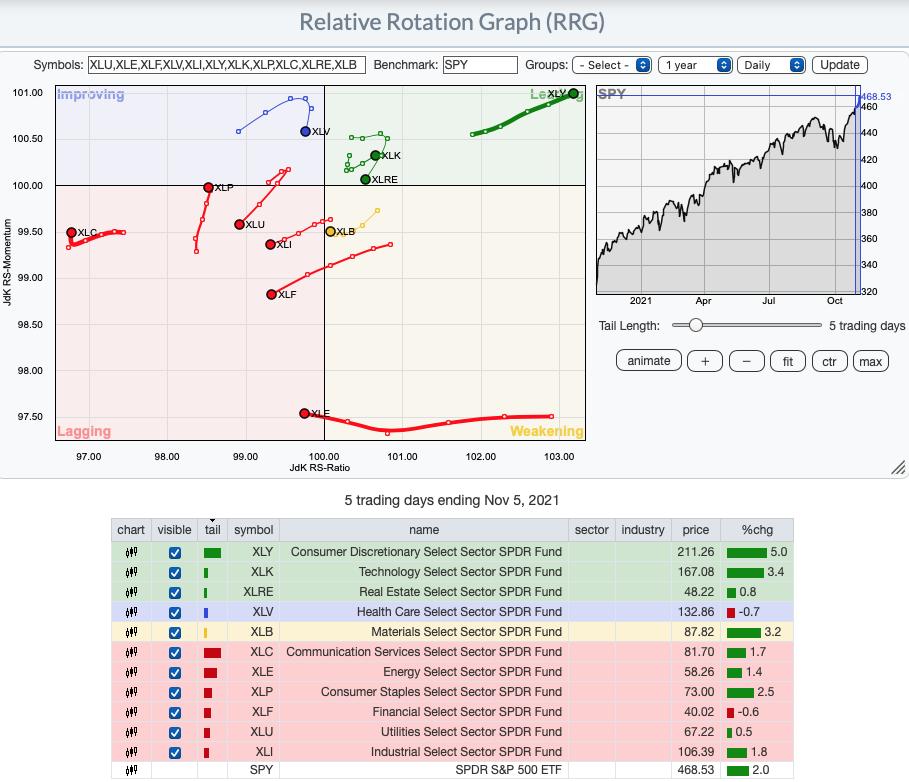The width and height of the screenshot is (909, 782).
Task: Open the chart icon for XLI row
Action: point(132,752)
